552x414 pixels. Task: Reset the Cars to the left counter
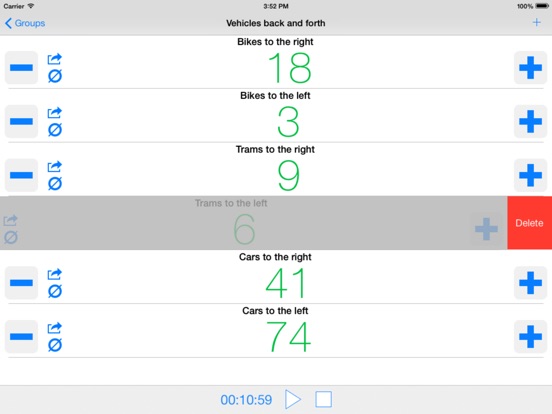coord(55,345)
